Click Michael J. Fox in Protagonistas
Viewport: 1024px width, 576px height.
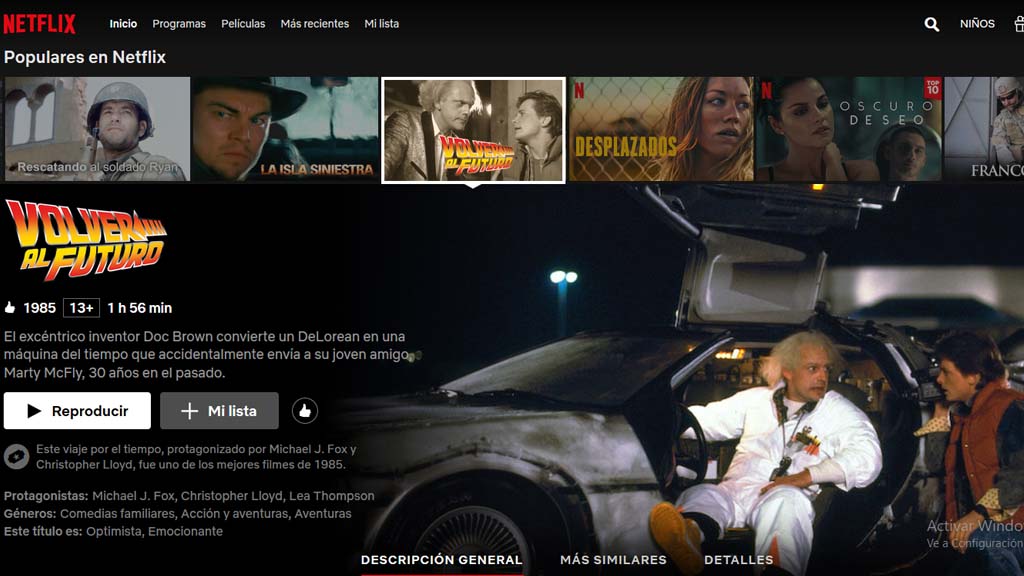coord(133,496)
